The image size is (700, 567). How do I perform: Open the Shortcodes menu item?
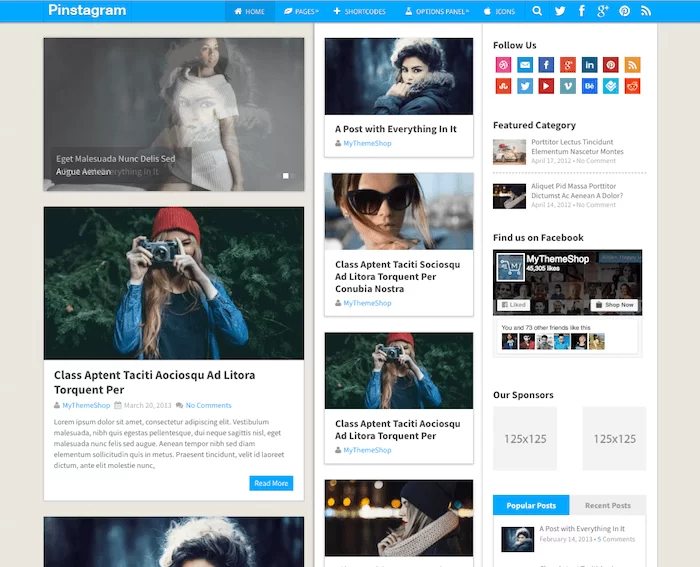click(360, 11)
